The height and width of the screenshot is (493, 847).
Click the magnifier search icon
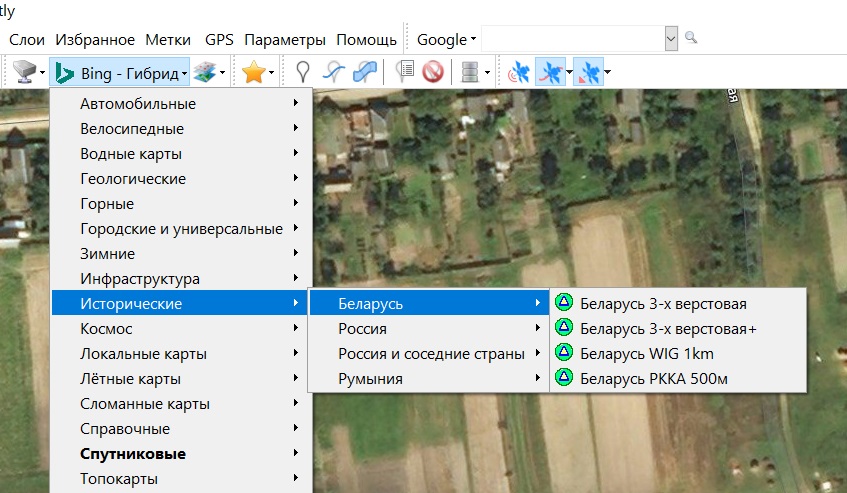[690, 39]
